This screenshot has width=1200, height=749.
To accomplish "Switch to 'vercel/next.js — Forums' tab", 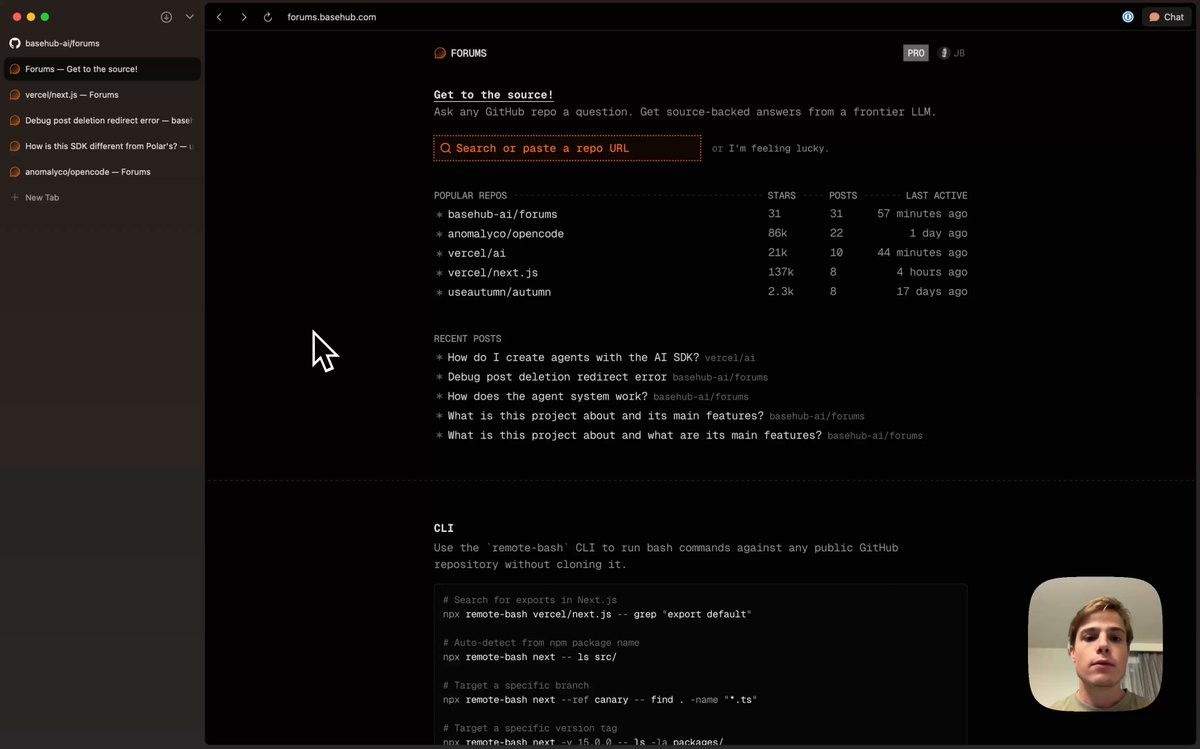I will 102,95.
